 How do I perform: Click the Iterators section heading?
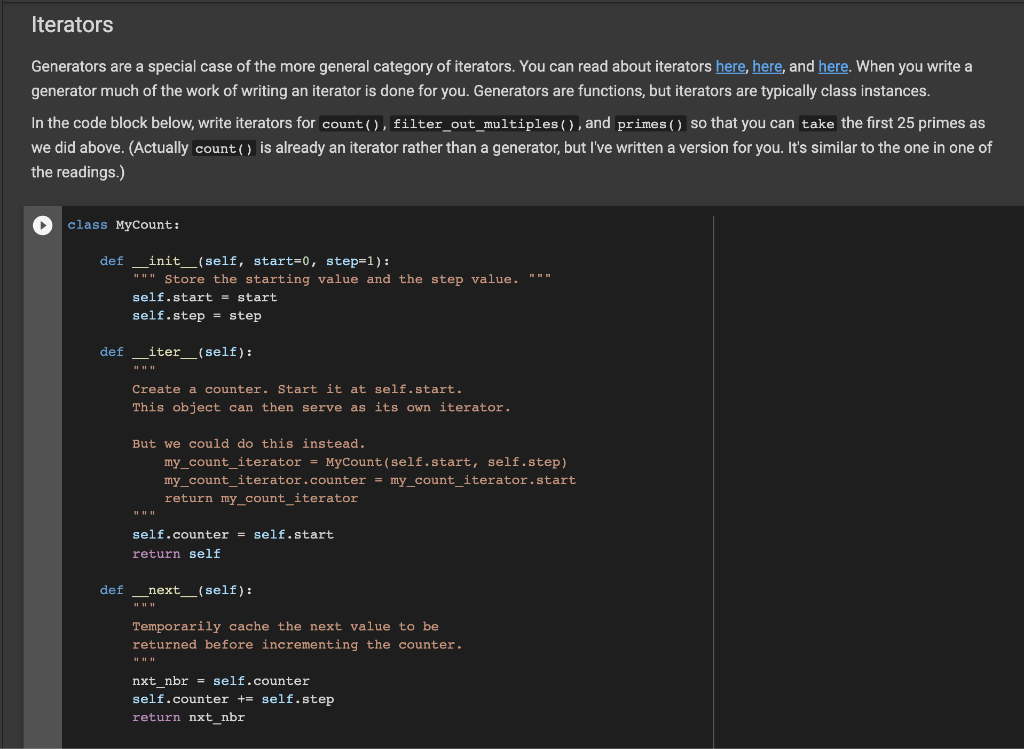point(72,25)
